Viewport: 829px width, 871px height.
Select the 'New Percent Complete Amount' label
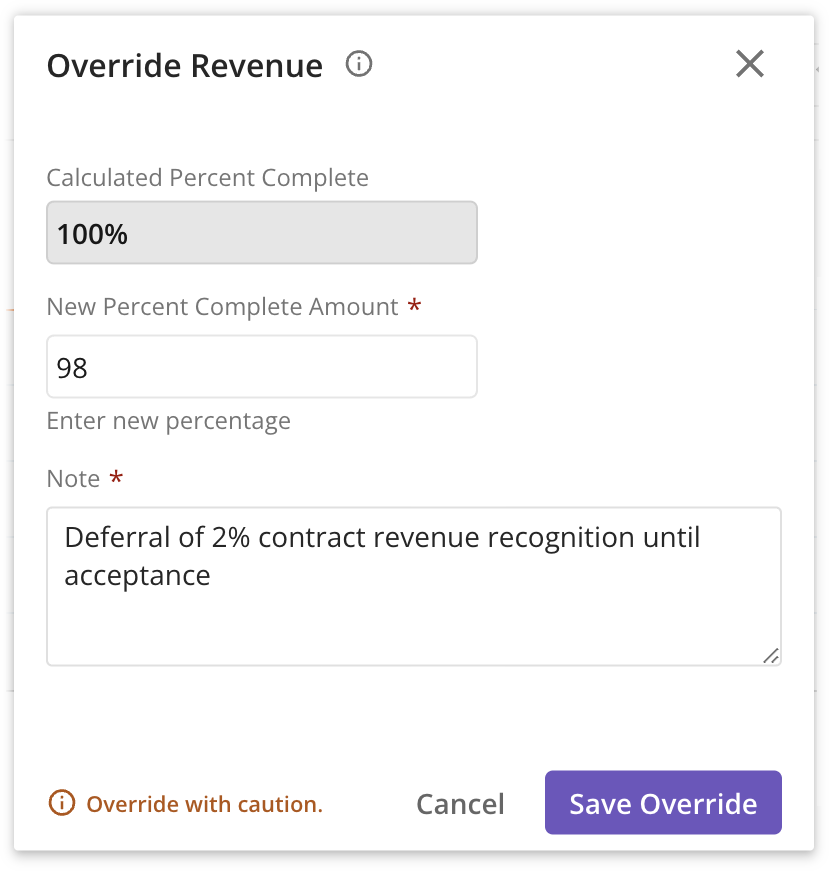pos(222,307)
